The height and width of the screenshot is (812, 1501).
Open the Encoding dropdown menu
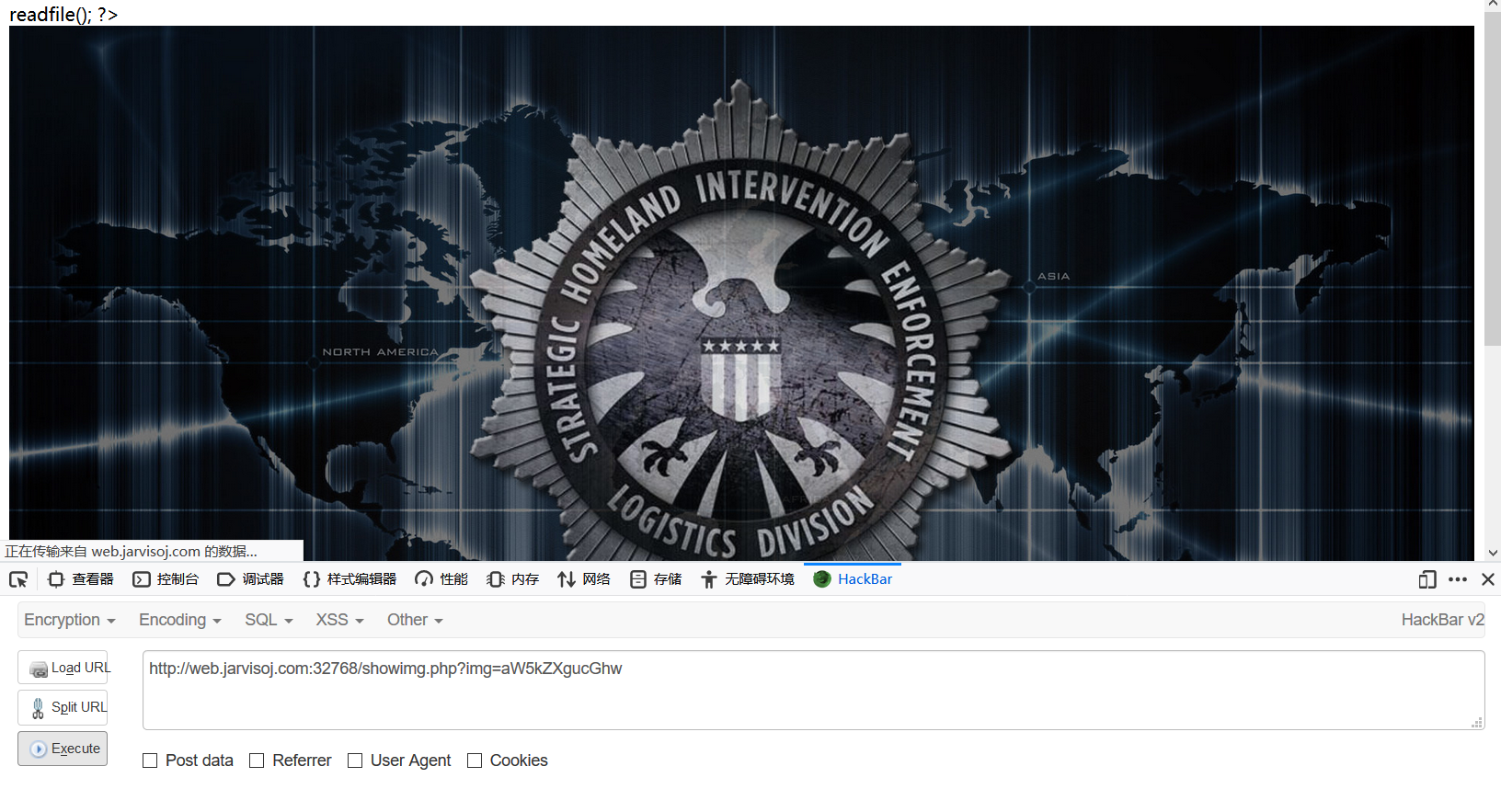tap(180, 620)
